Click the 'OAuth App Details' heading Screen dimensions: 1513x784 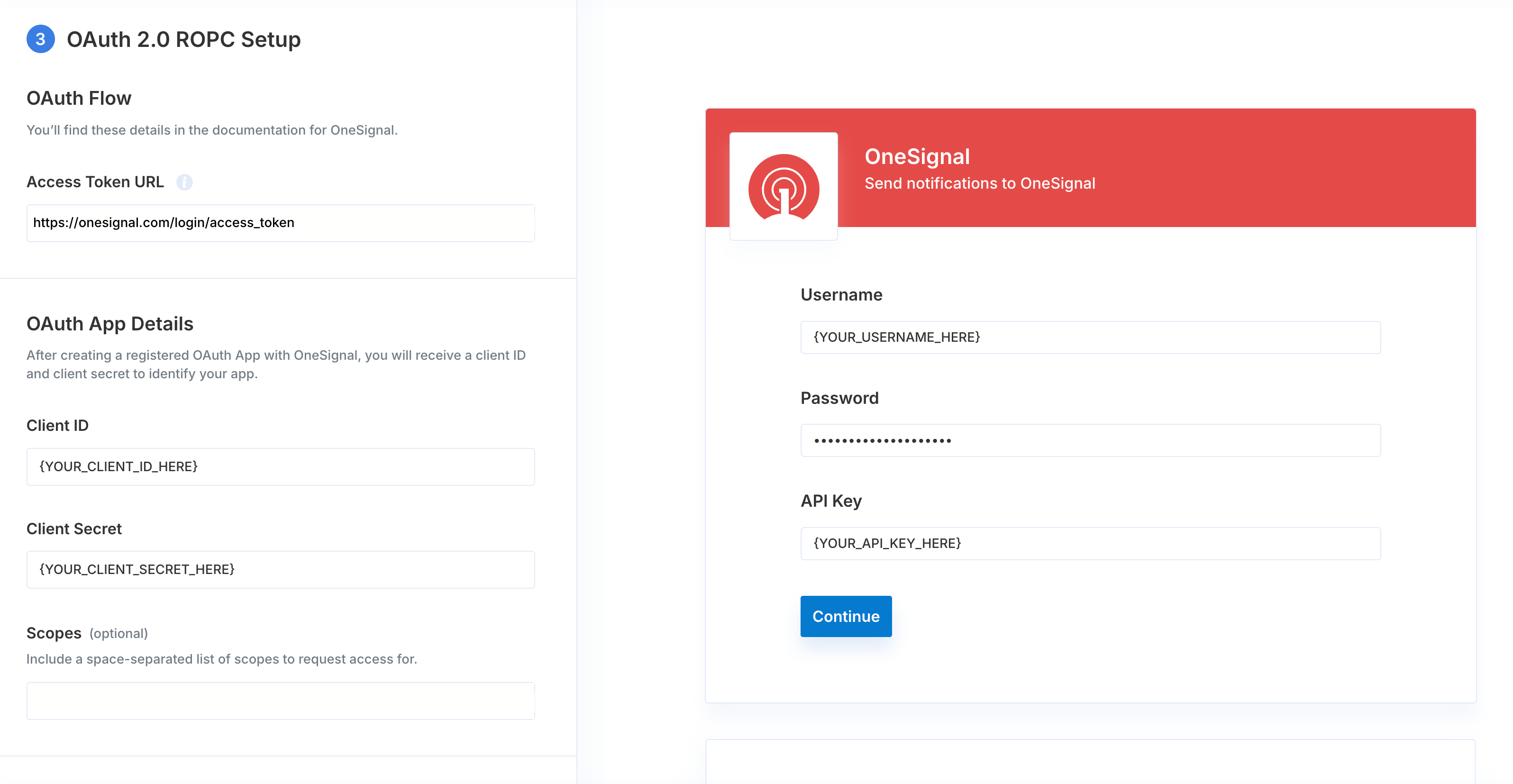[110, 324]
